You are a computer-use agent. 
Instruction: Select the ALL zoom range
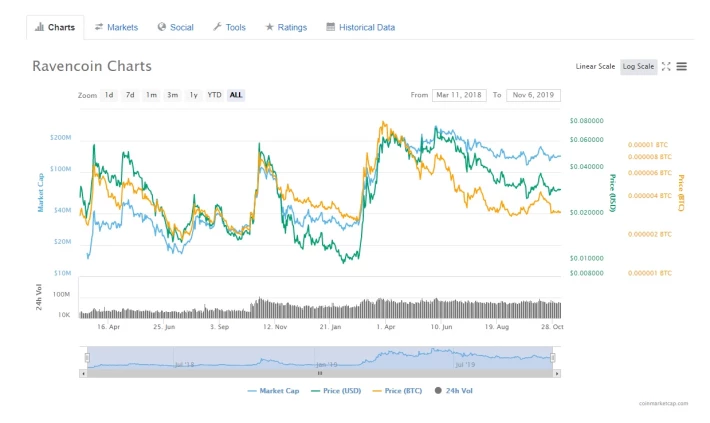[x=236, y=95]
